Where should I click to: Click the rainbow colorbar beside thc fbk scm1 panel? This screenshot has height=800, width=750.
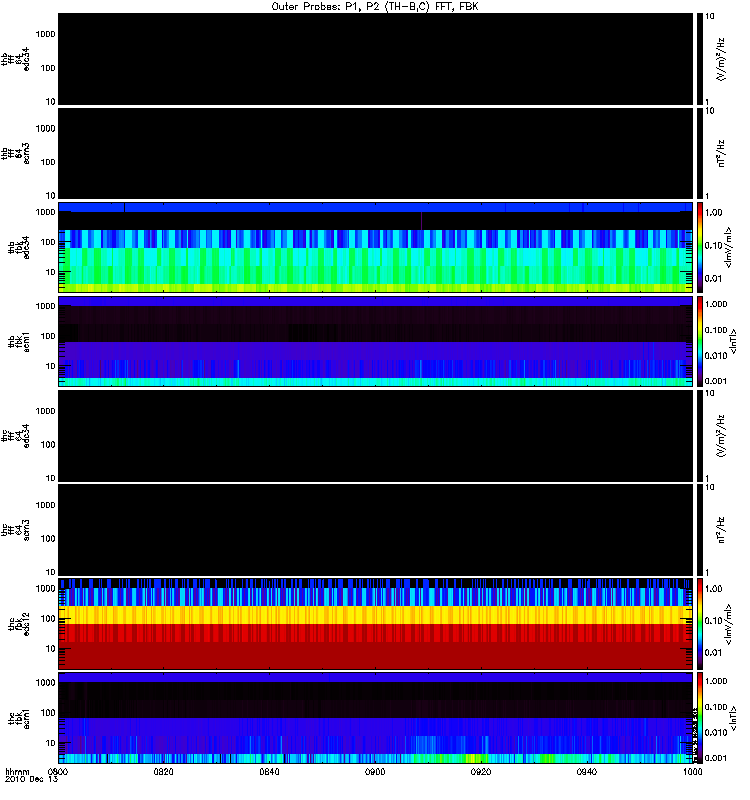[x=699, y=718]
